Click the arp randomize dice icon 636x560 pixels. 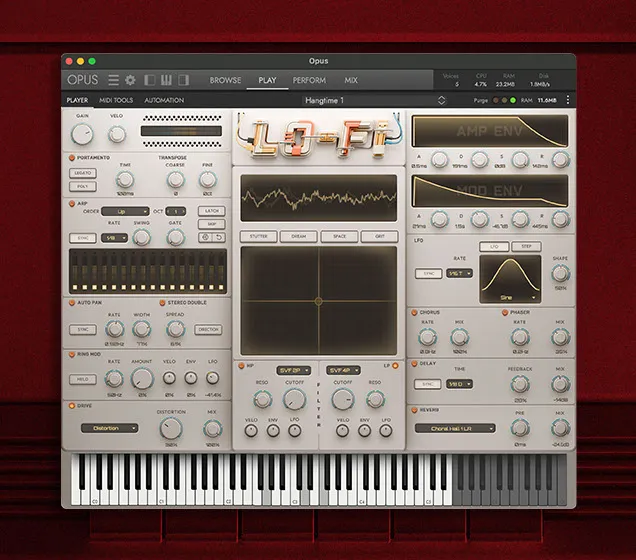(205, 237)
